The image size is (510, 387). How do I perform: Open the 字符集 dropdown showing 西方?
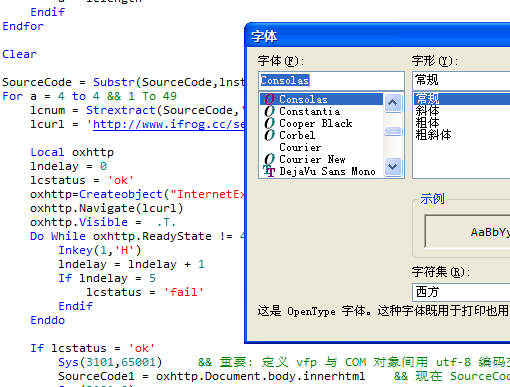461,292
